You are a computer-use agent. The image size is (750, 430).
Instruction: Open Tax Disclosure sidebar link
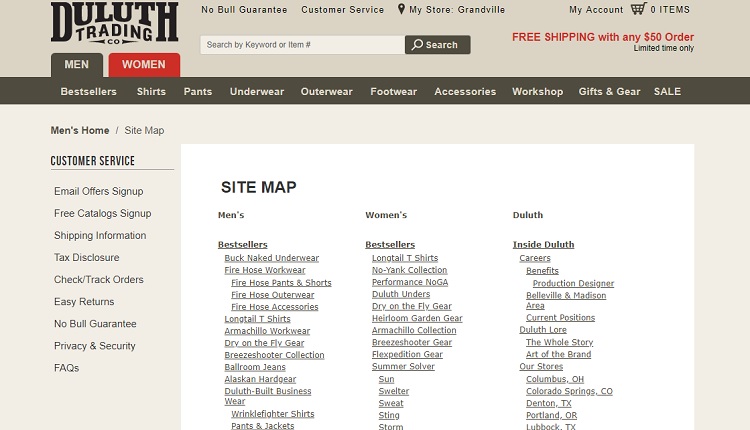pyautogui.click(x=87, y=257)
